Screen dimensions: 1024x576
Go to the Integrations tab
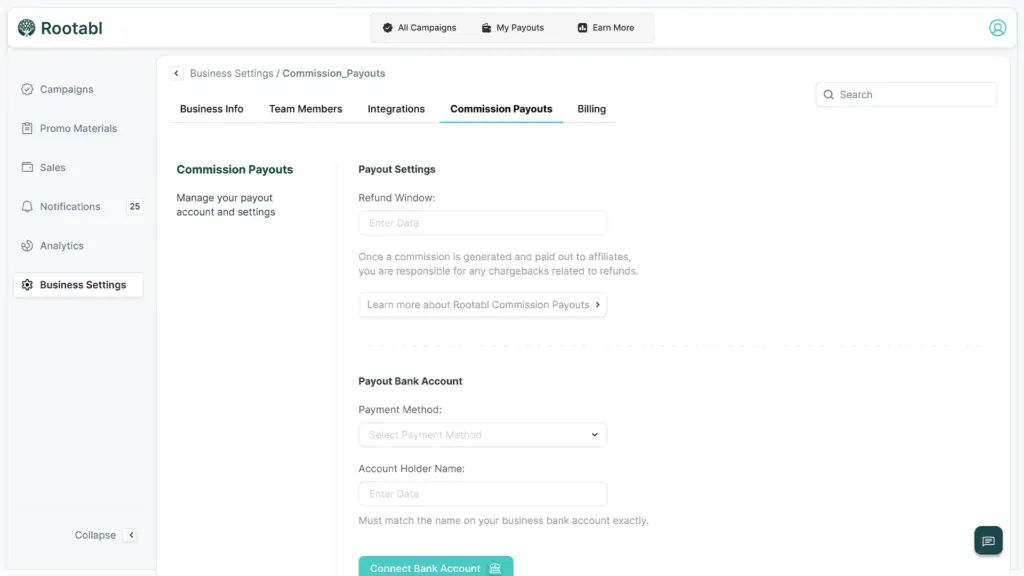[396, 109]
